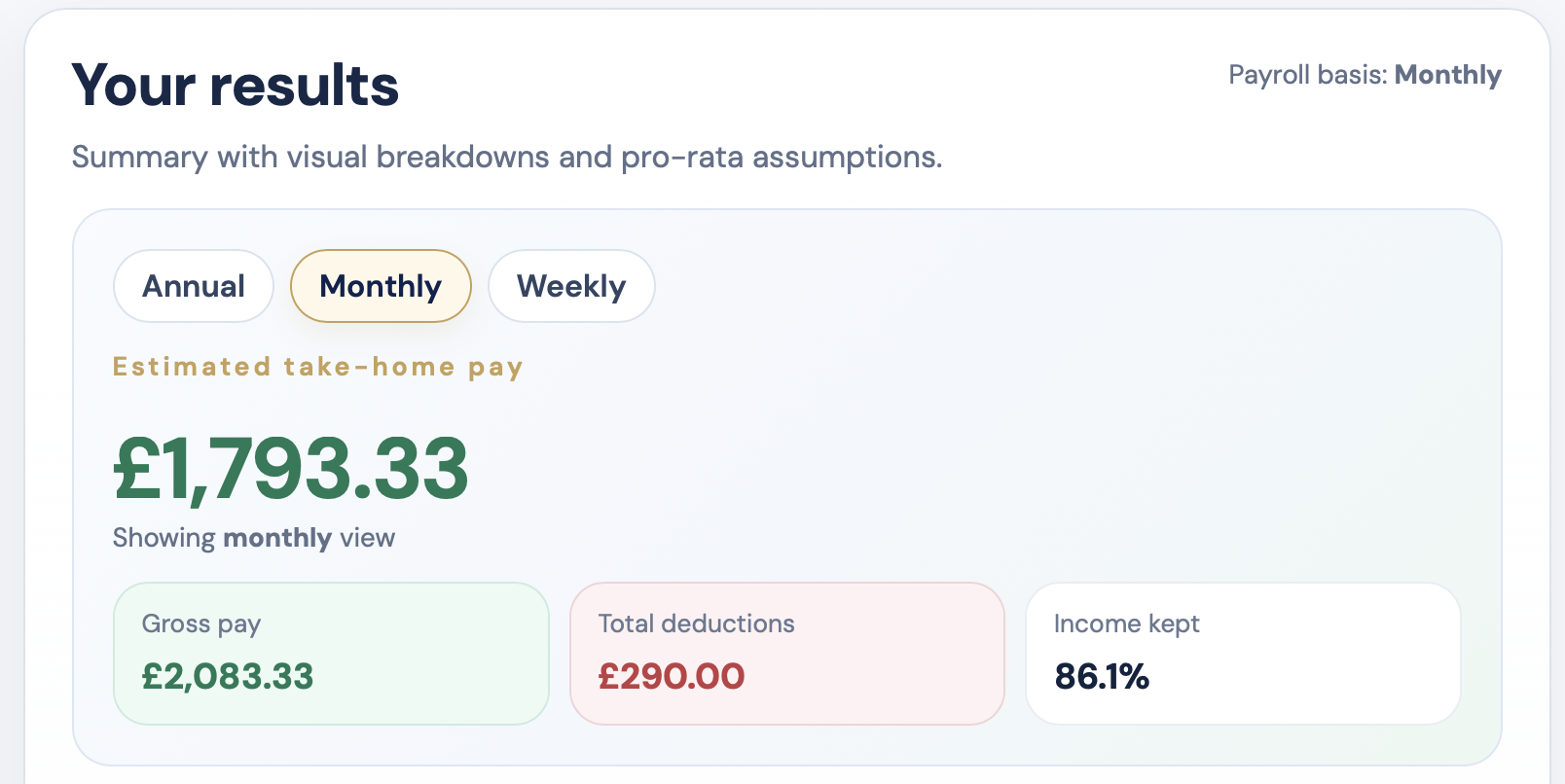Click the Showing monthly view text
The image size is (1565, 784).
point(253,537)
